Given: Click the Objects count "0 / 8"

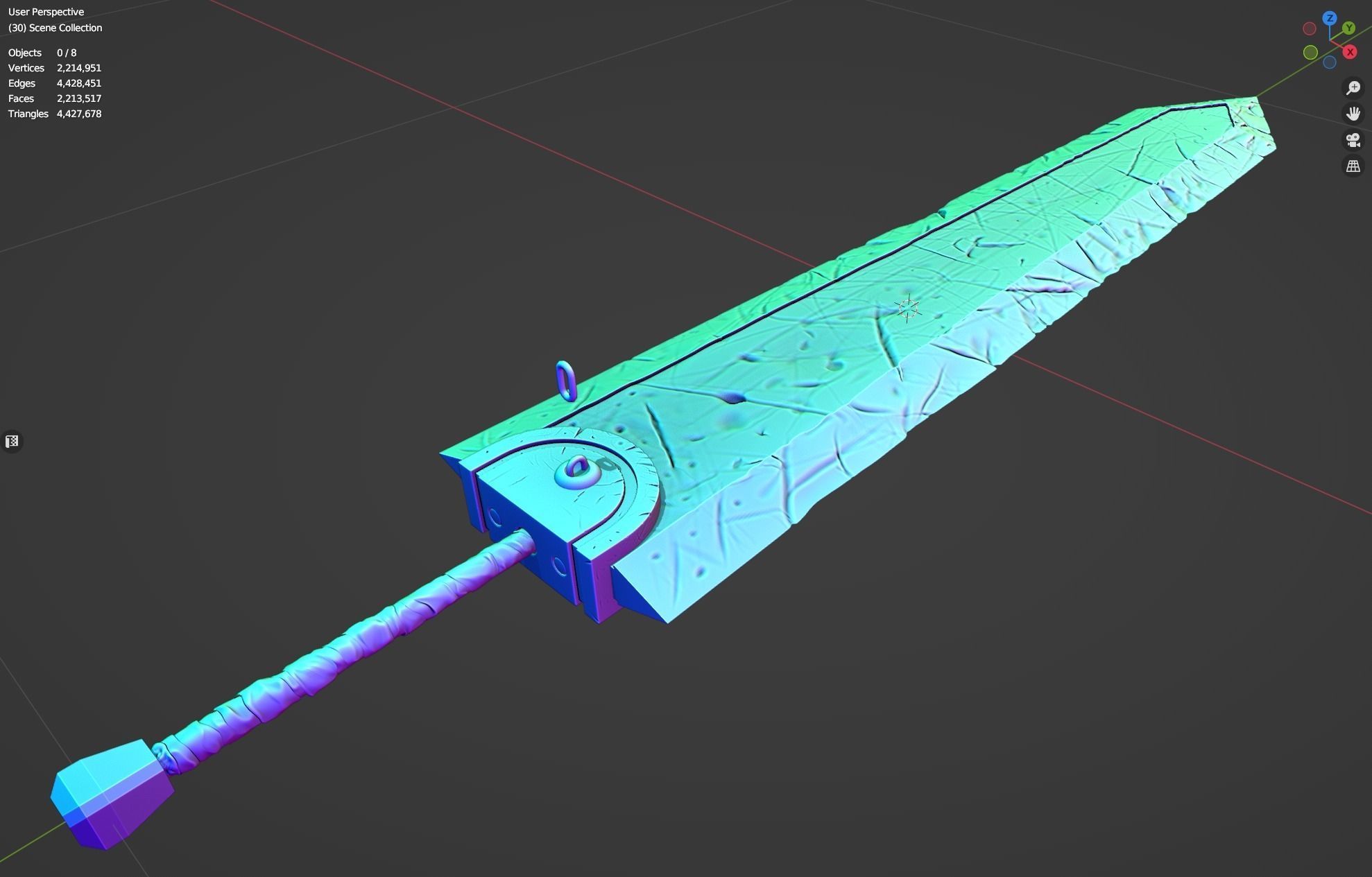Looking at the screenshot, I should [x=67, y=53].
